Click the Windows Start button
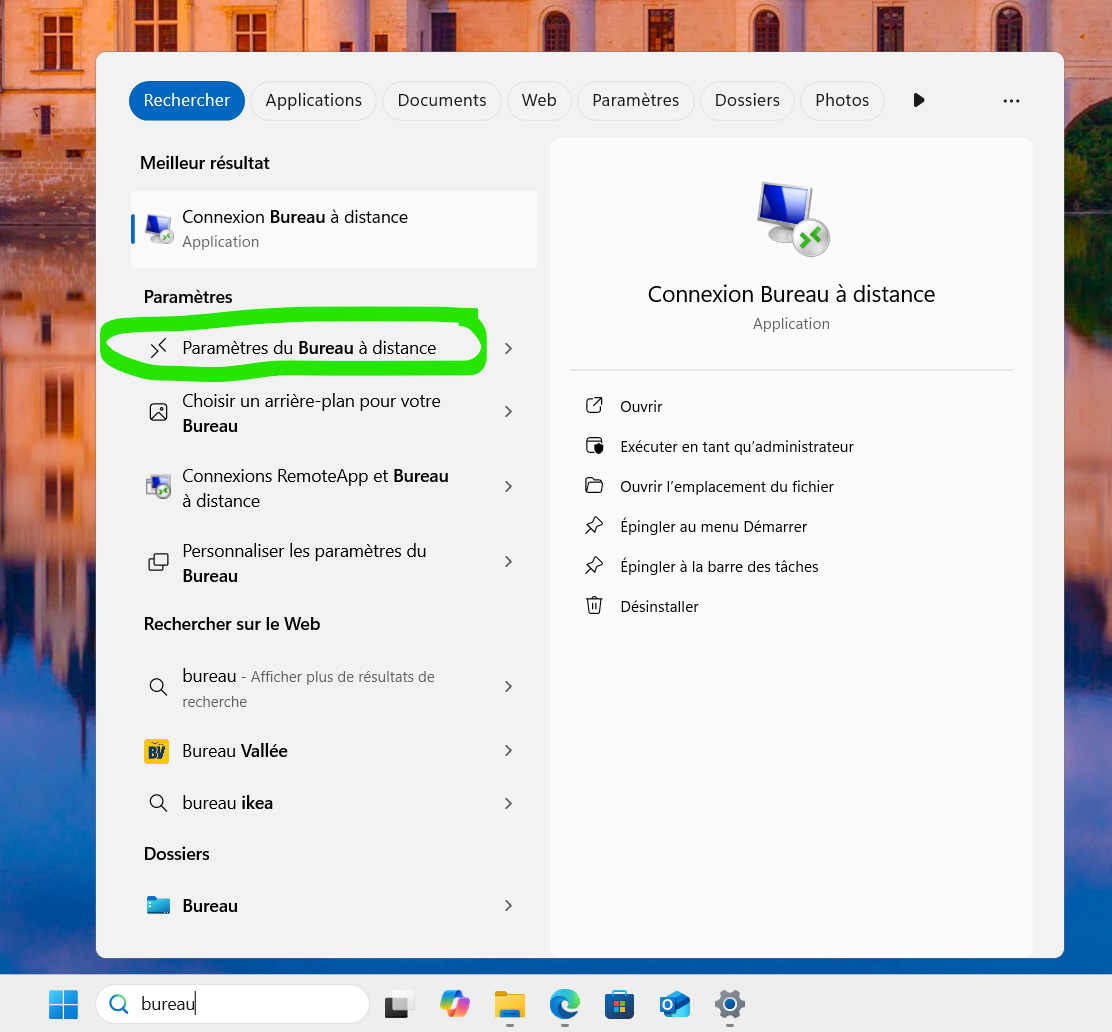 click(x=63, y=1004)
